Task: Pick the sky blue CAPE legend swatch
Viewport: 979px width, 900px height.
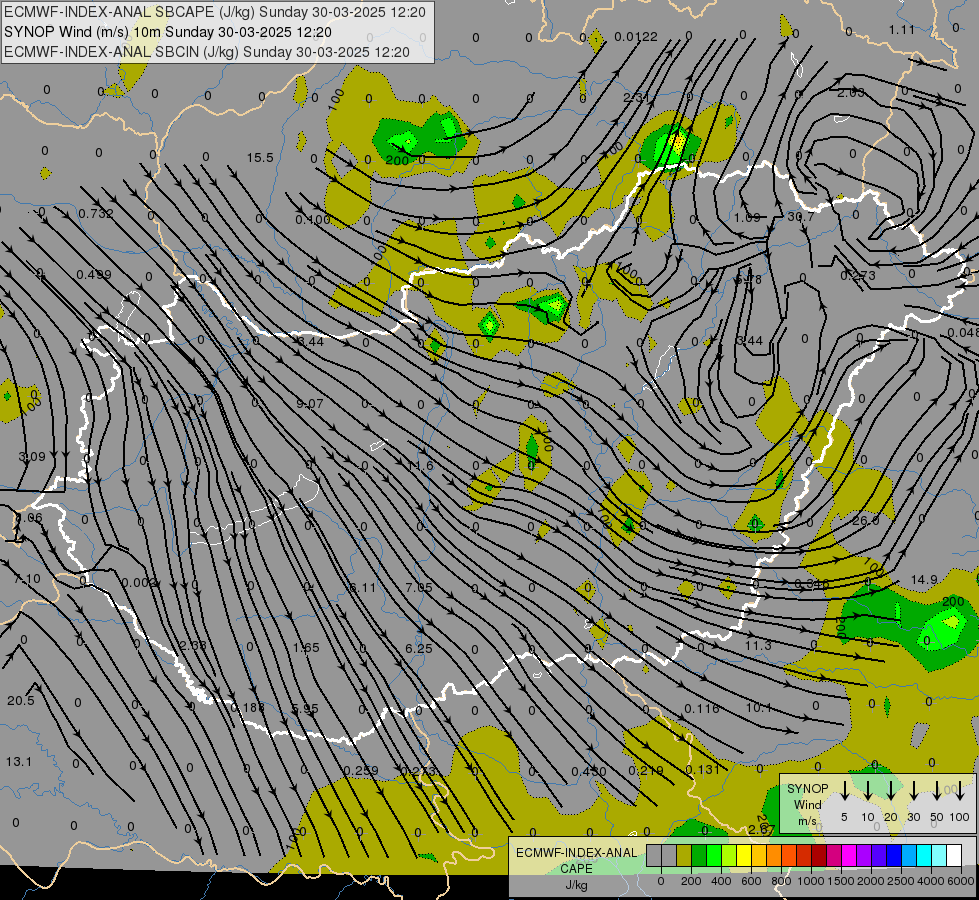Action: 908,856
